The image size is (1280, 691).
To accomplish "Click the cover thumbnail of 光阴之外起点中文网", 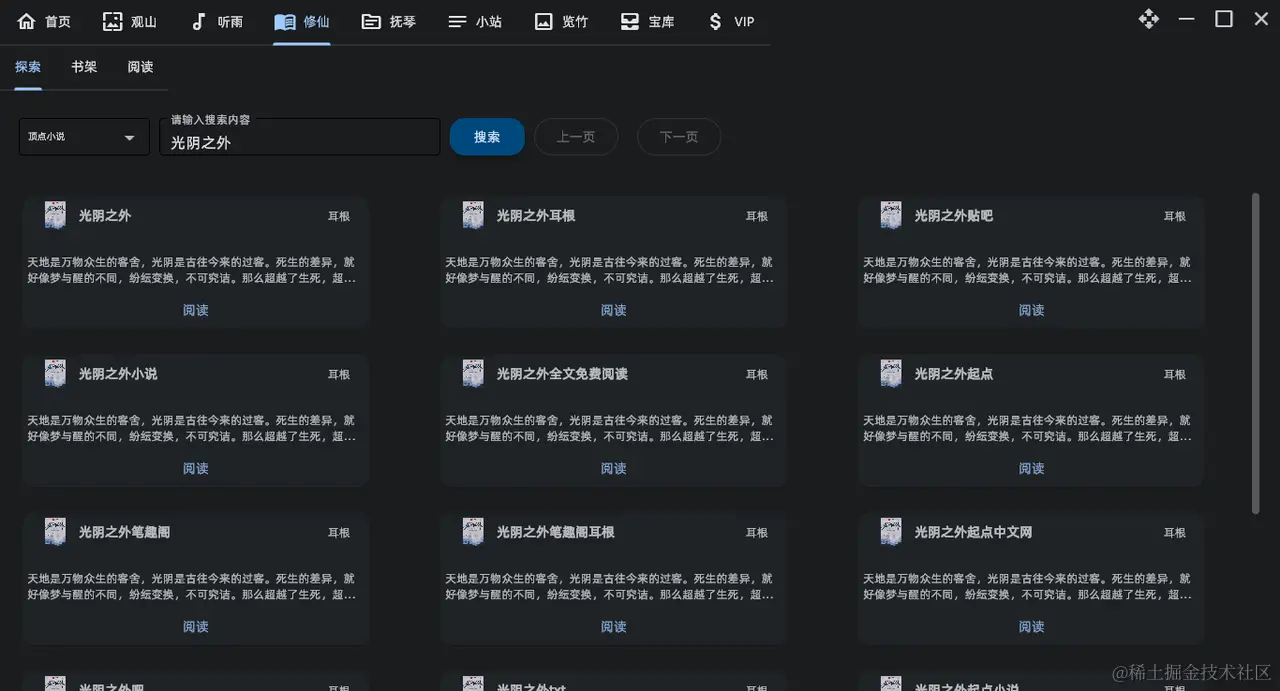I will [x=891, y=531].
